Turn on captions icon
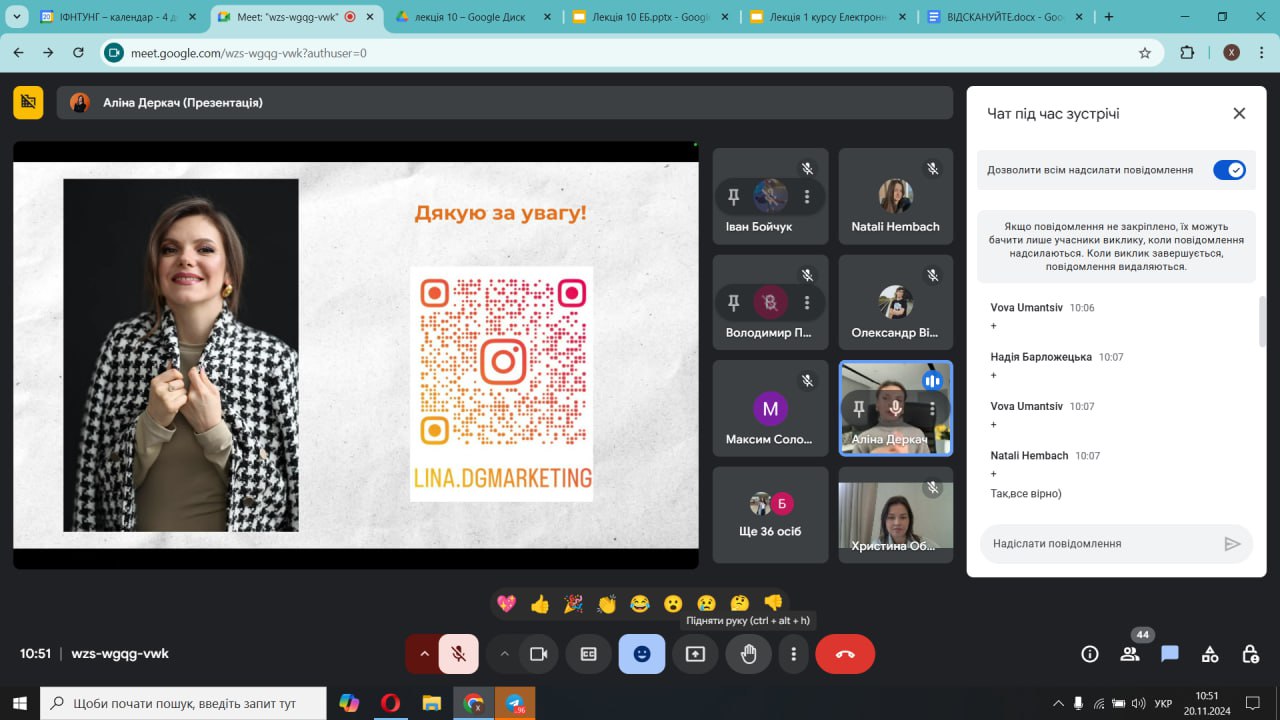Screen dimensions: 1280x720 click(589, 654)
